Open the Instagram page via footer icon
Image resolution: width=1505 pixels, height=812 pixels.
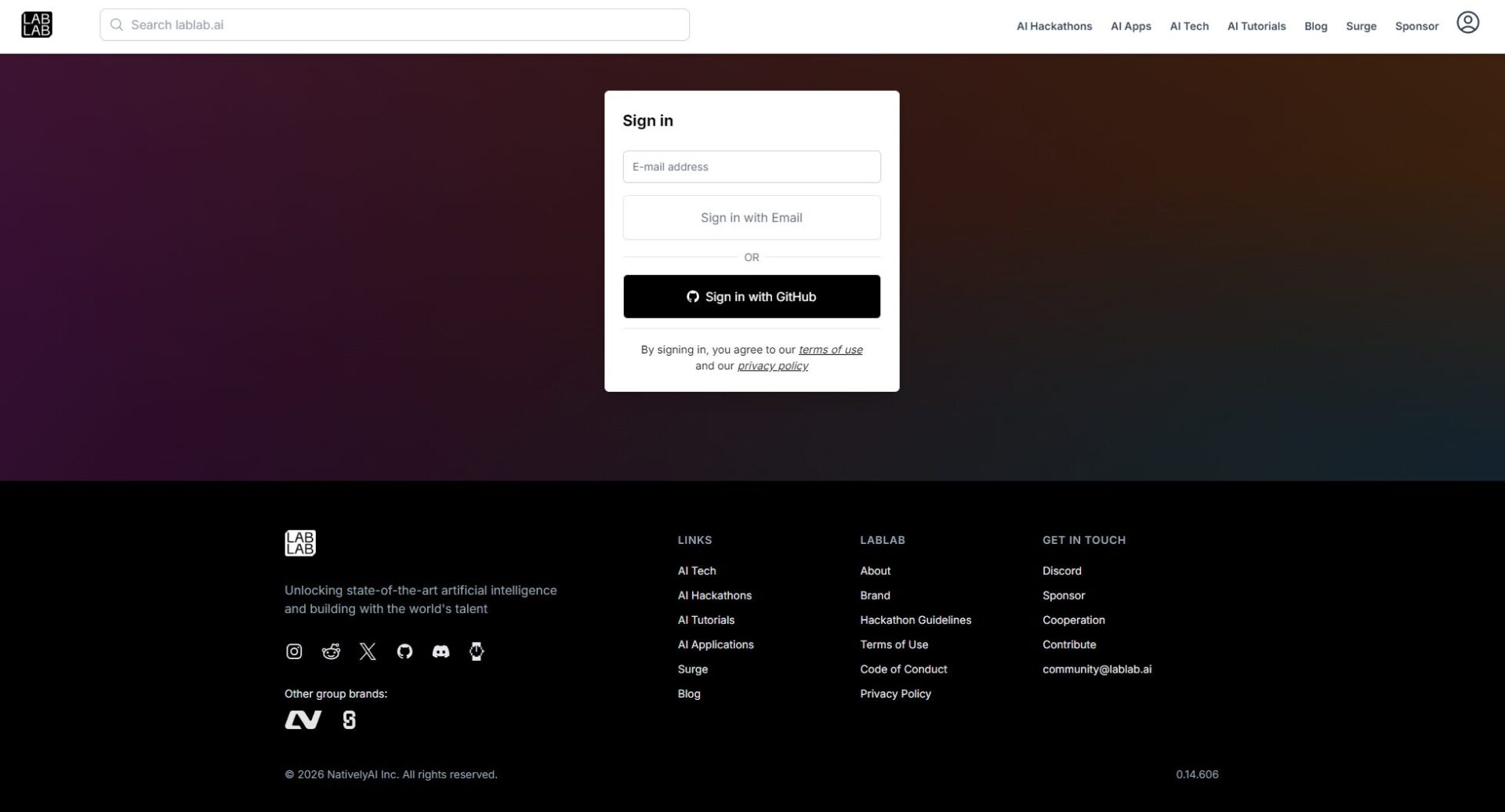click(294, 651)
